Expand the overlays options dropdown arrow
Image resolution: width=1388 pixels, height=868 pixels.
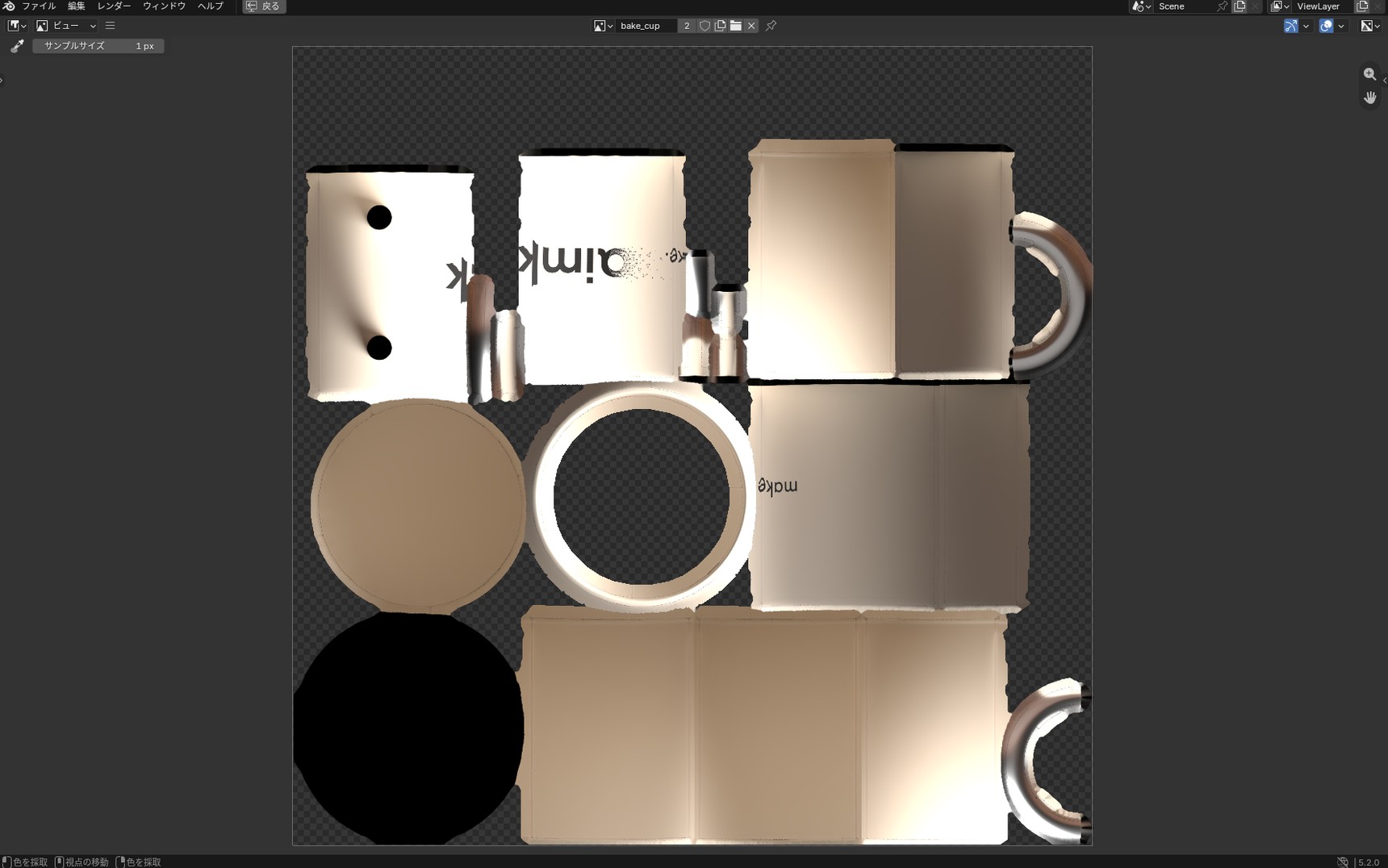(x=1341, y=26)
